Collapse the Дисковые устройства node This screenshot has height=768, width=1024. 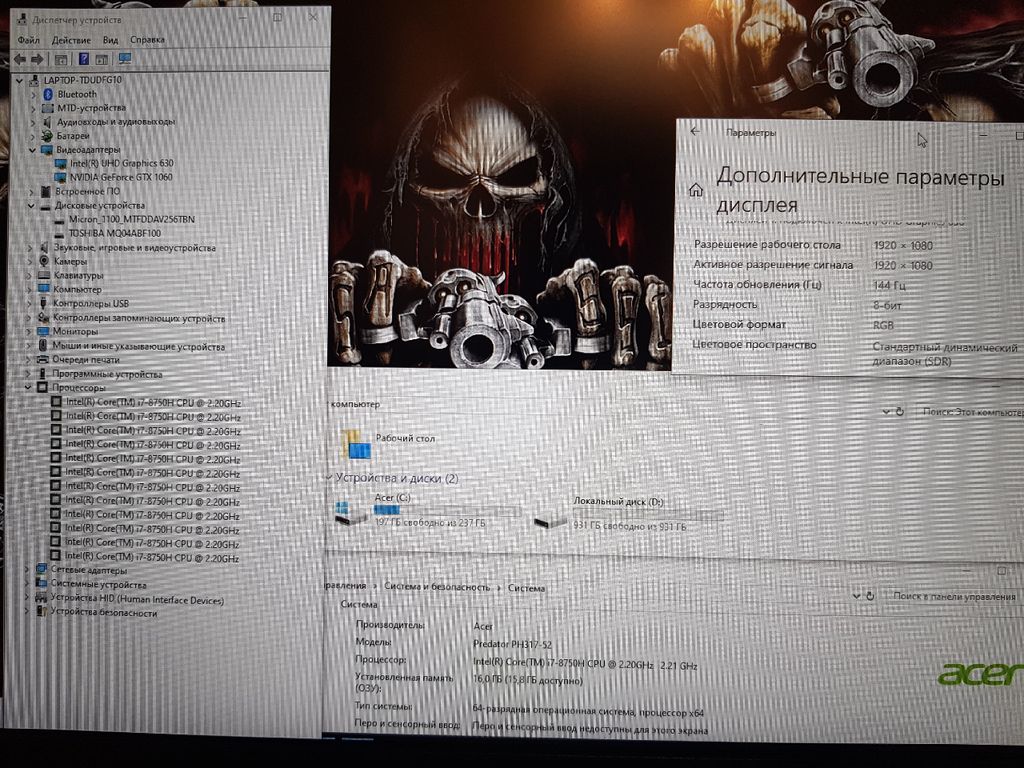[31, 206]
